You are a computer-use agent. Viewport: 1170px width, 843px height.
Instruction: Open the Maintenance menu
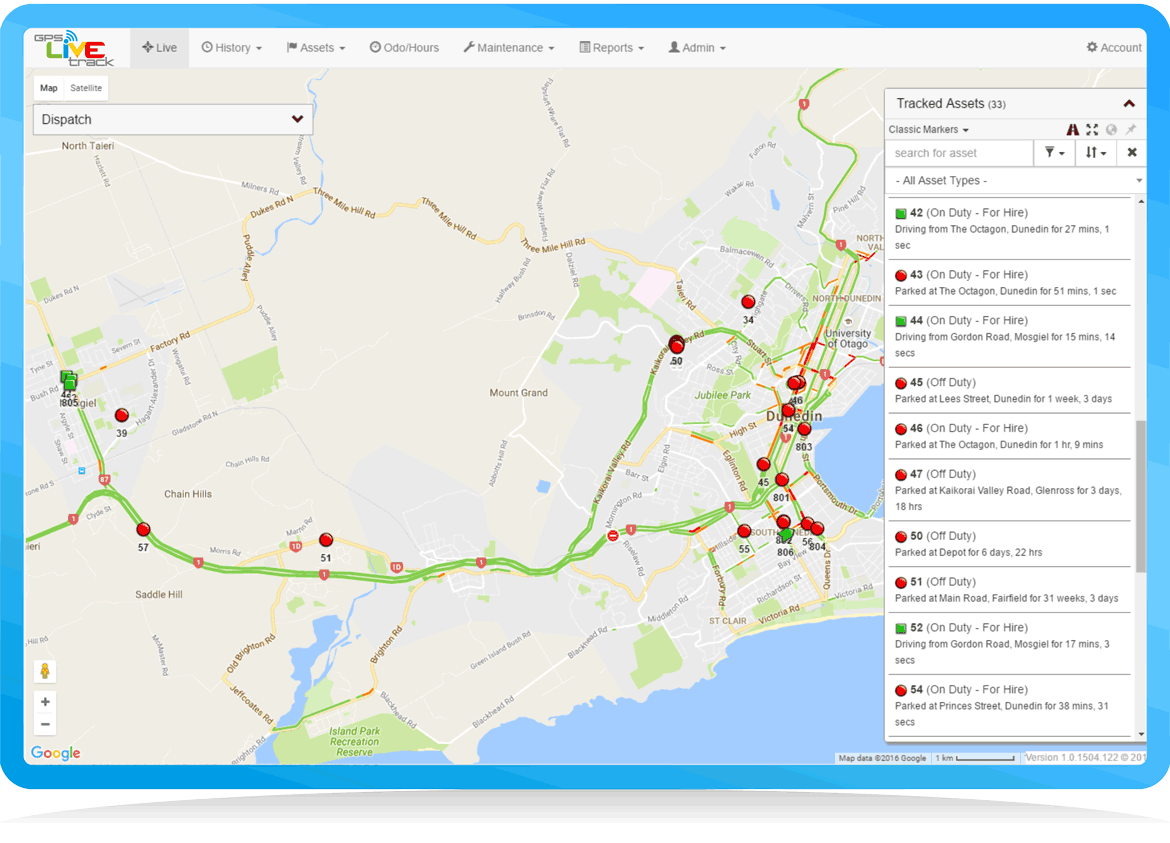point(509,48)
